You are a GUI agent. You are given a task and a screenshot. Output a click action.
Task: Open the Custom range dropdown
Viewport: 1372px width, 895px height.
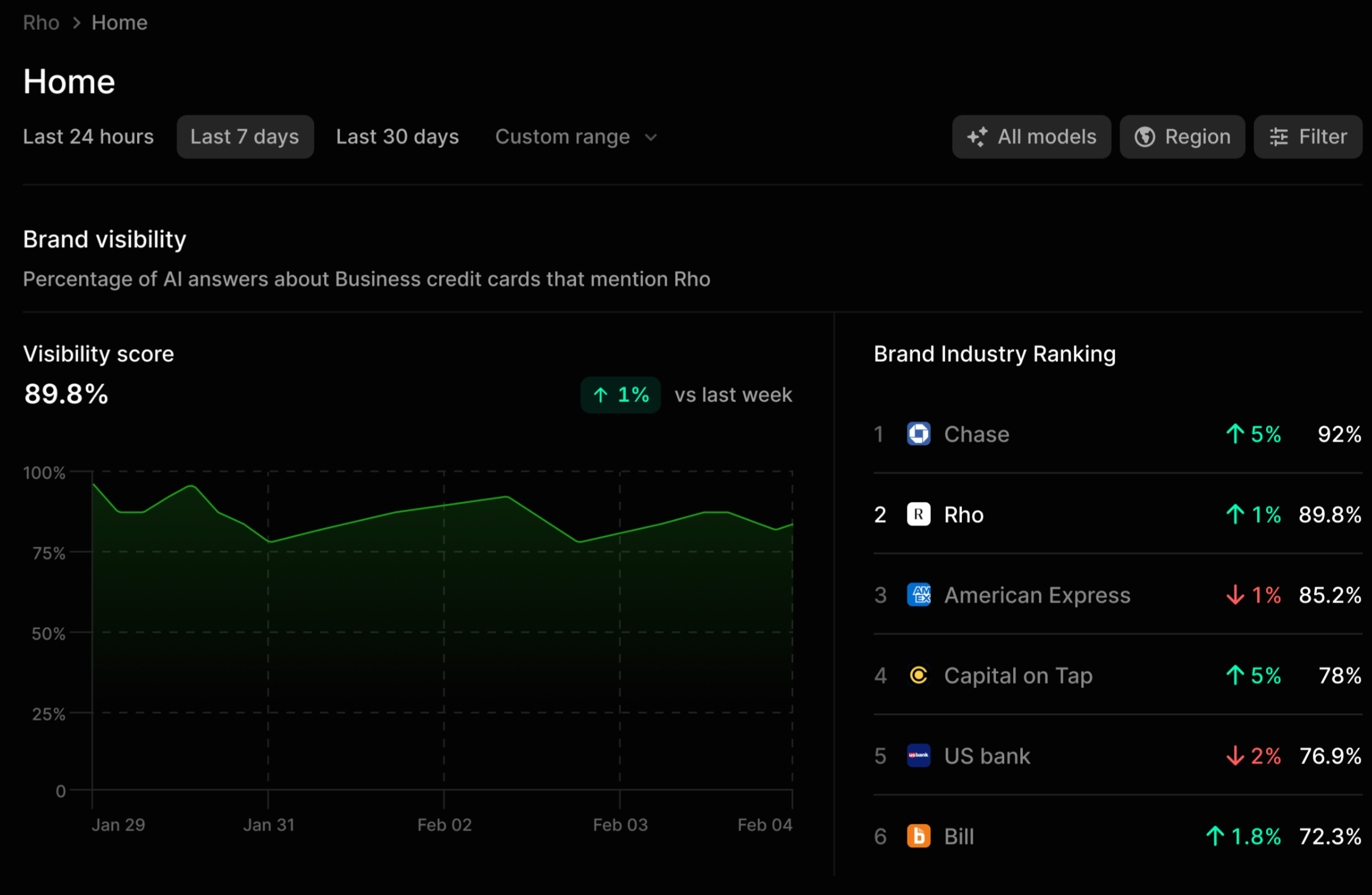click(x=576, y=137)
